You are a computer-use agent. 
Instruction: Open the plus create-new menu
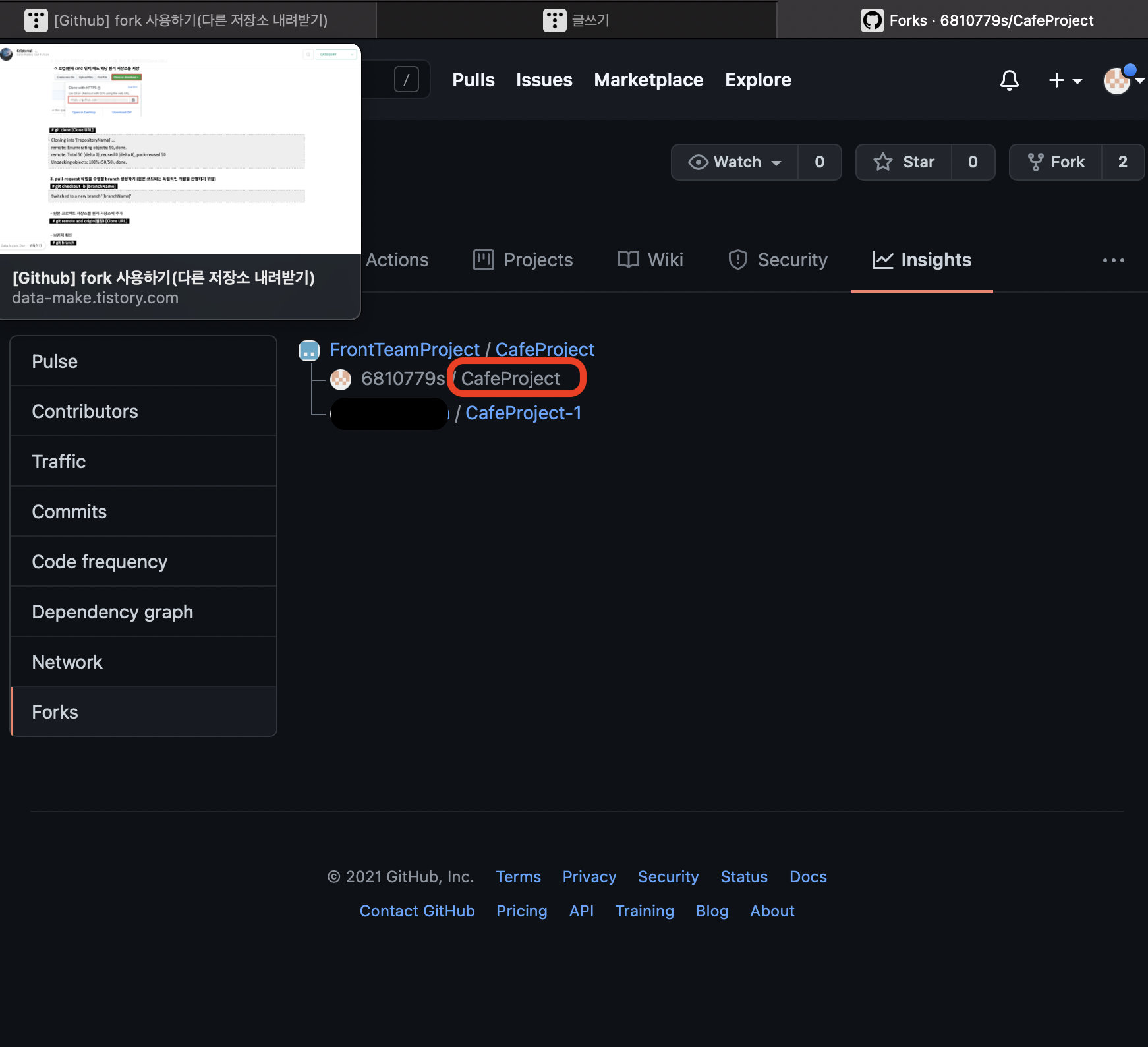click(1065, 80)
